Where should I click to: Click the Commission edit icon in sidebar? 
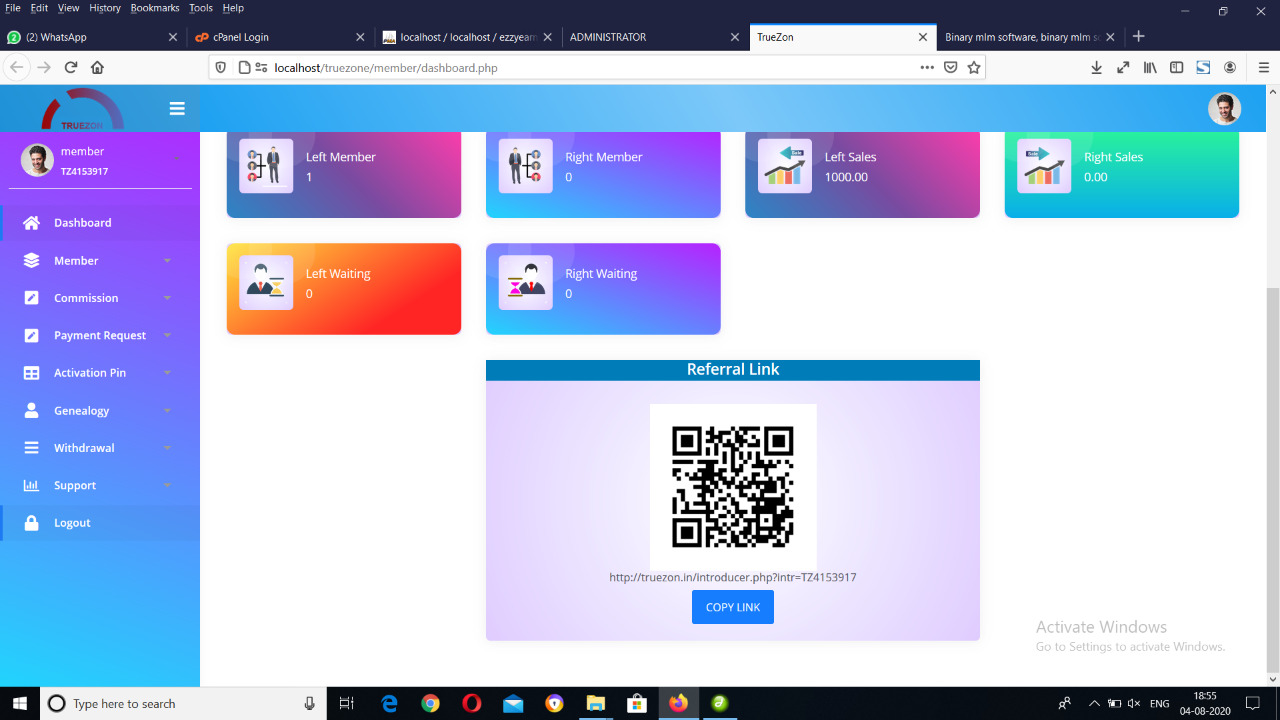[x=31, y=298]
